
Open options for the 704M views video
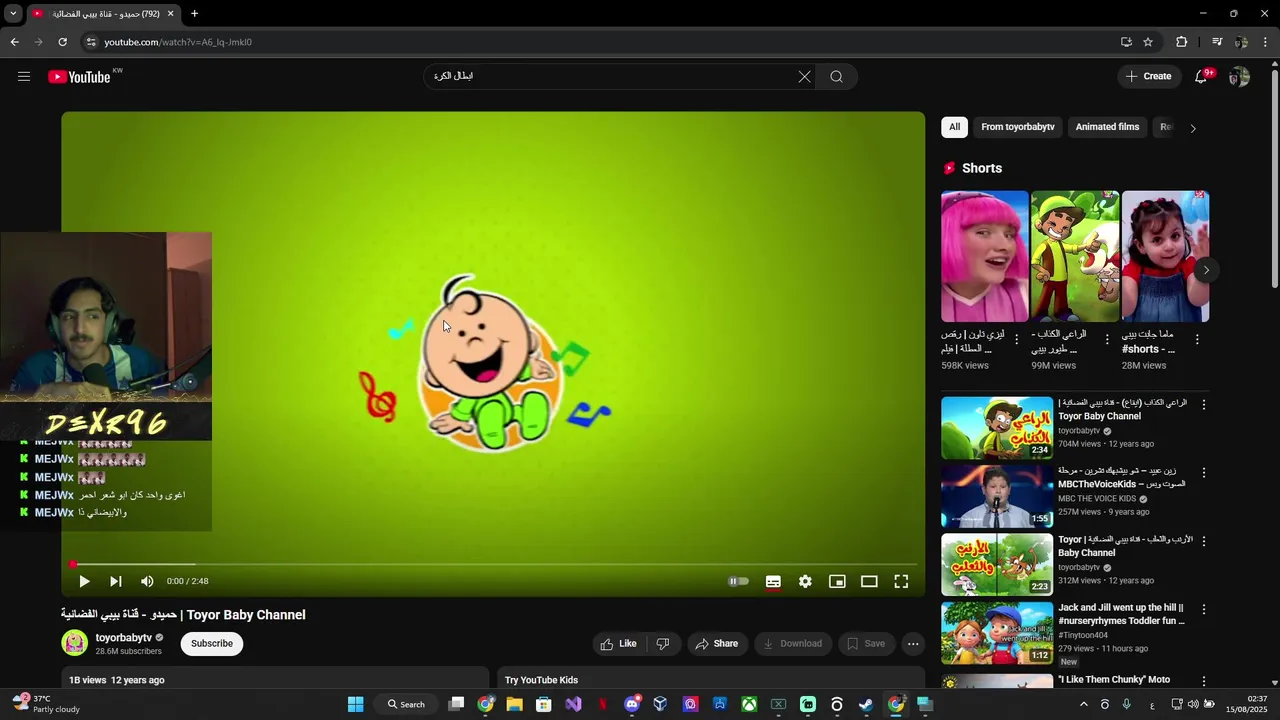(1204, 405)
